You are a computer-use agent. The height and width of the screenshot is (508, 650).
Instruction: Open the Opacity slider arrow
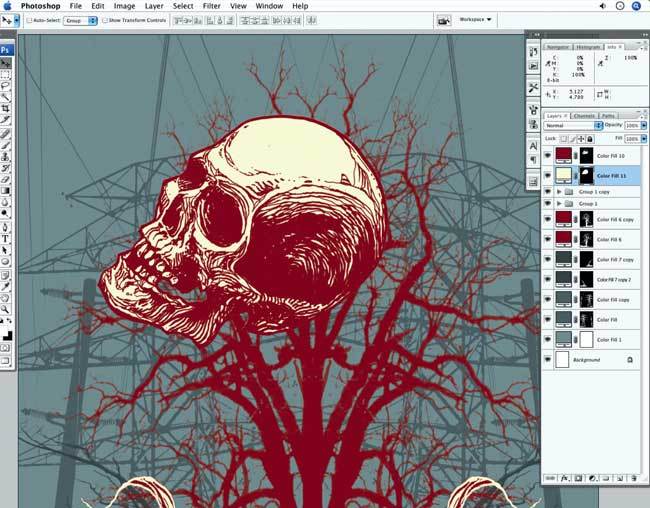644,125
